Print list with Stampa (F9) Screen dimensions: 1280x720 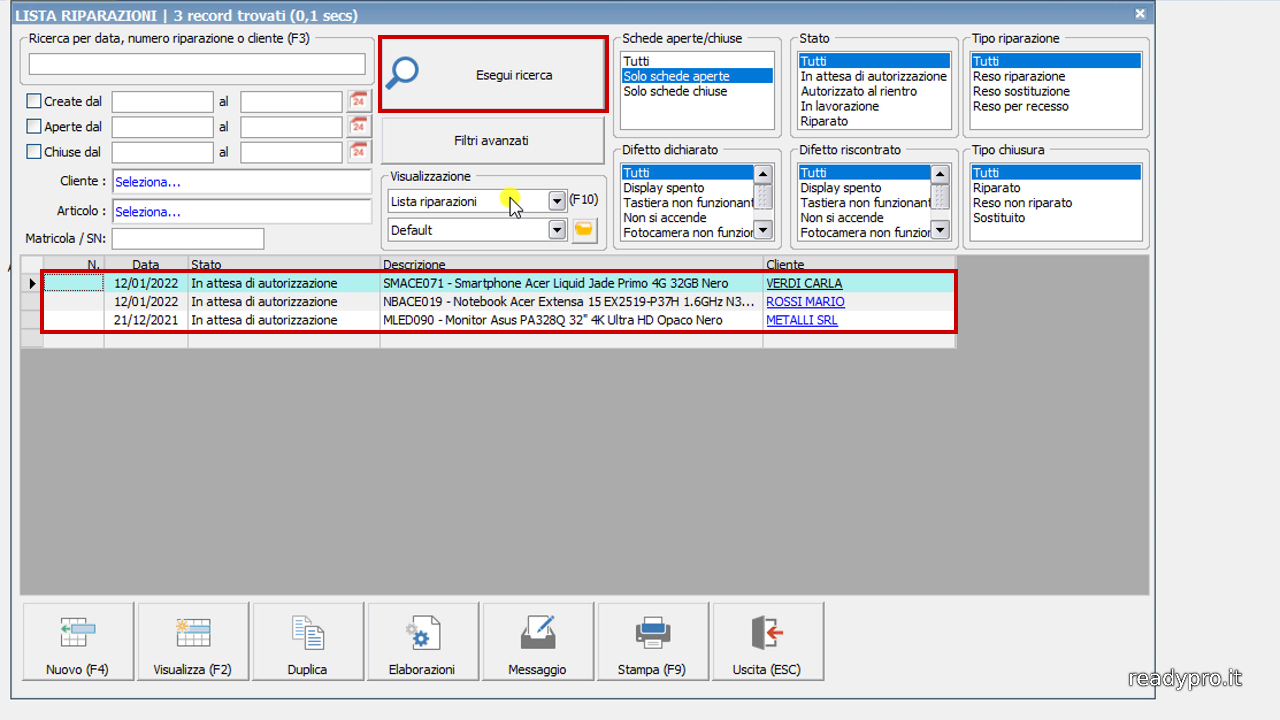tap(652, 641)
